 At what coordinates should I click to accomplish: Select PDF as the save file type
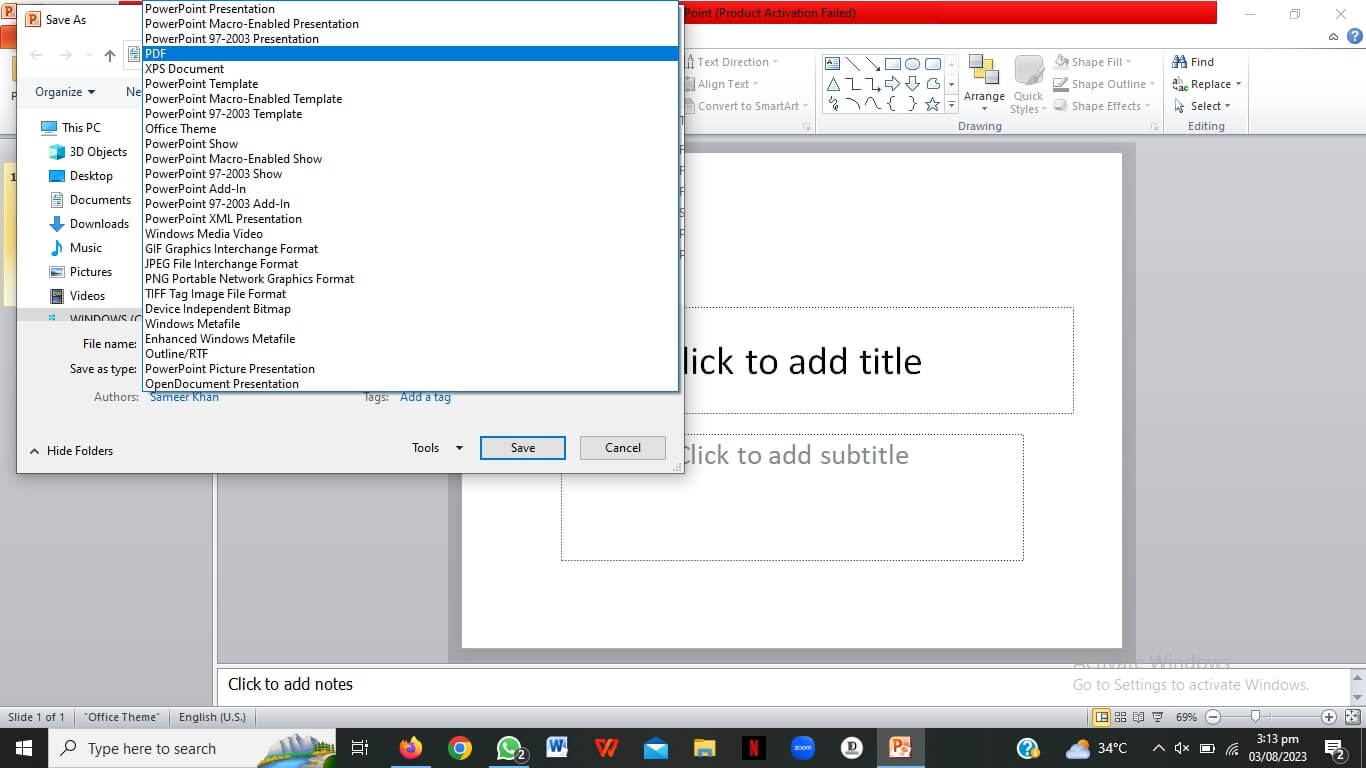click(300, 53)
